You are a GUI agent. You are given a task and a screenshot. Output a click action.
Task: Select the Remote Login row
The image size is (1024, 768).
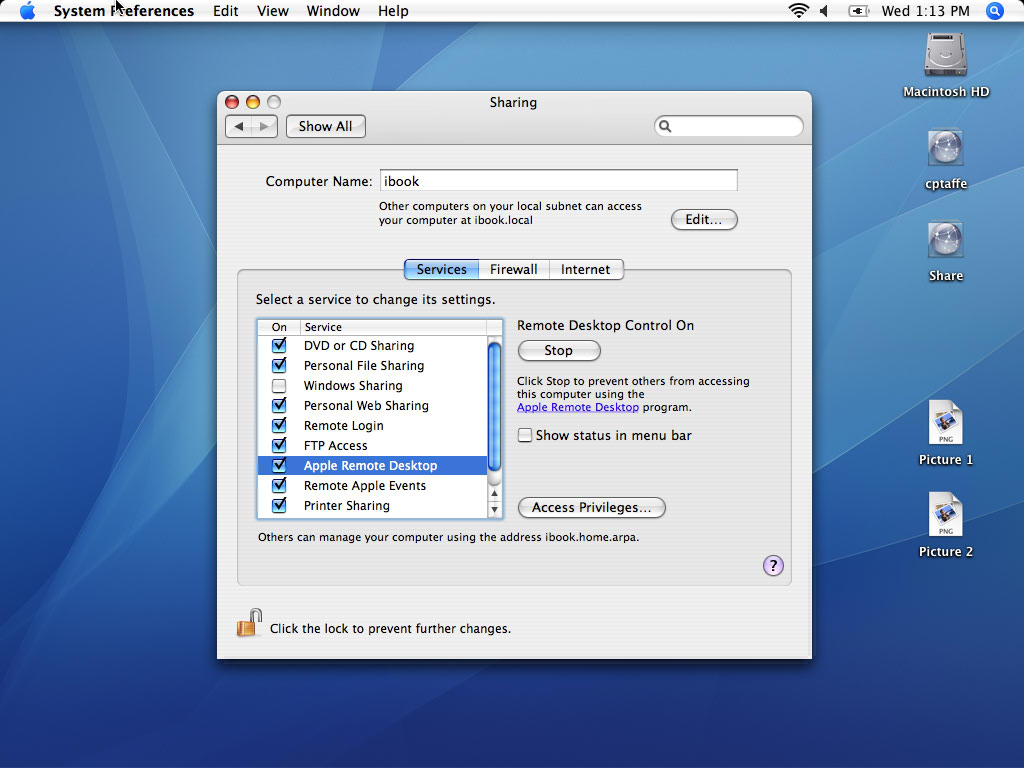372,425
